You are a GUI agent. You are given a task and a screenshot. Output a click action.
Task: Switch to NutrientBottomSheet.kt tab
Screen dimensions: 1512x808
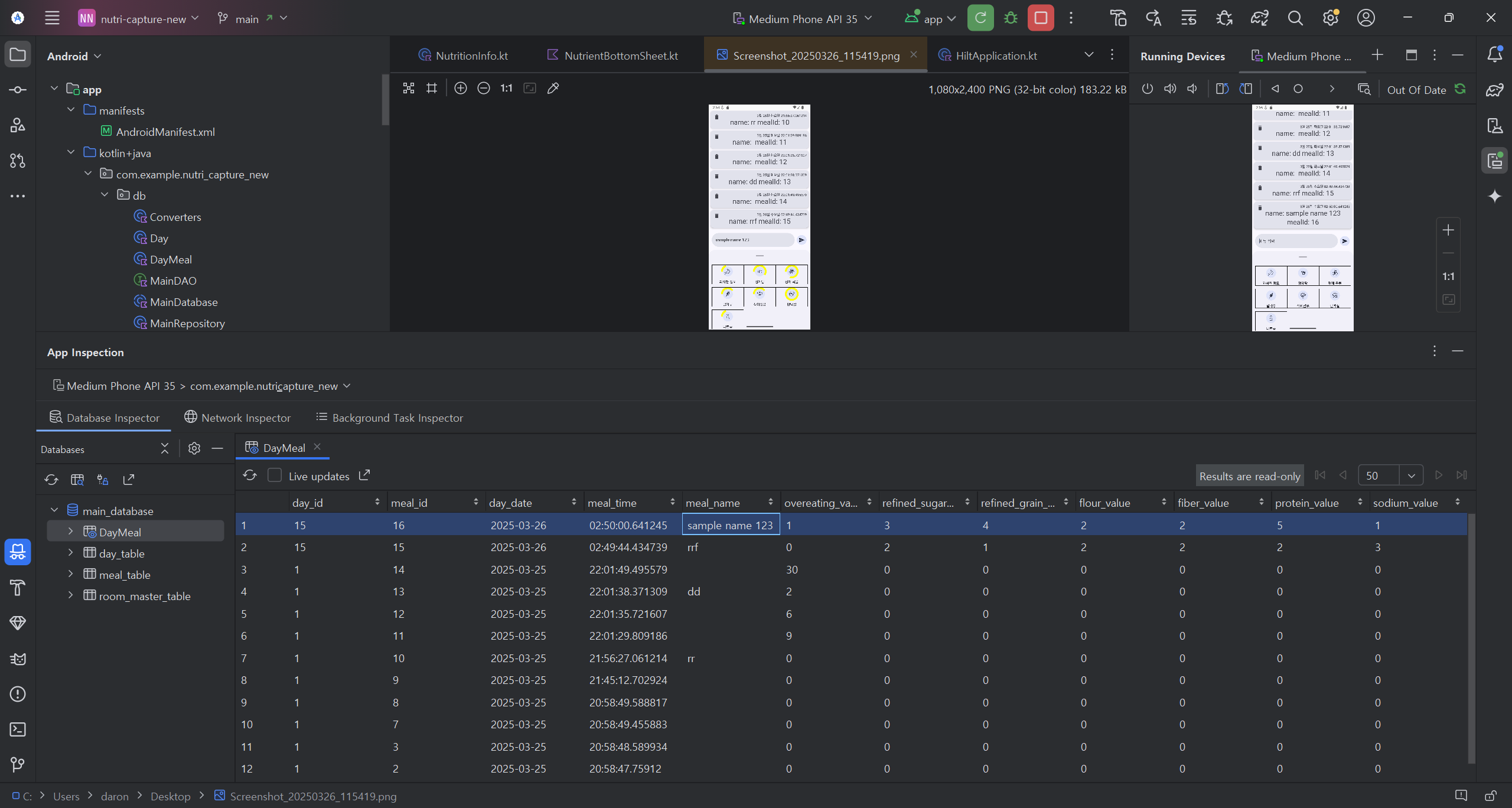[x=612, y=56]
